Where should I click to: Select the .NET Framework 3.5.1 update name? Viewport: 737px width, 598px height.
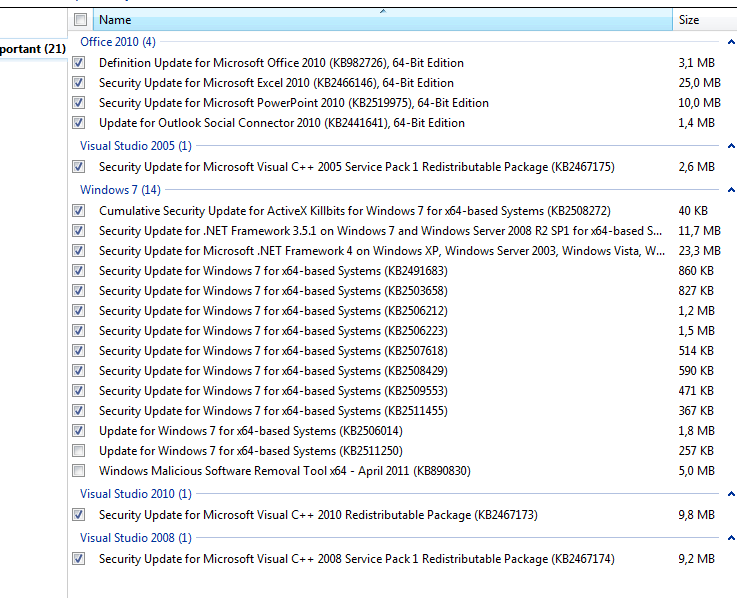381,231
